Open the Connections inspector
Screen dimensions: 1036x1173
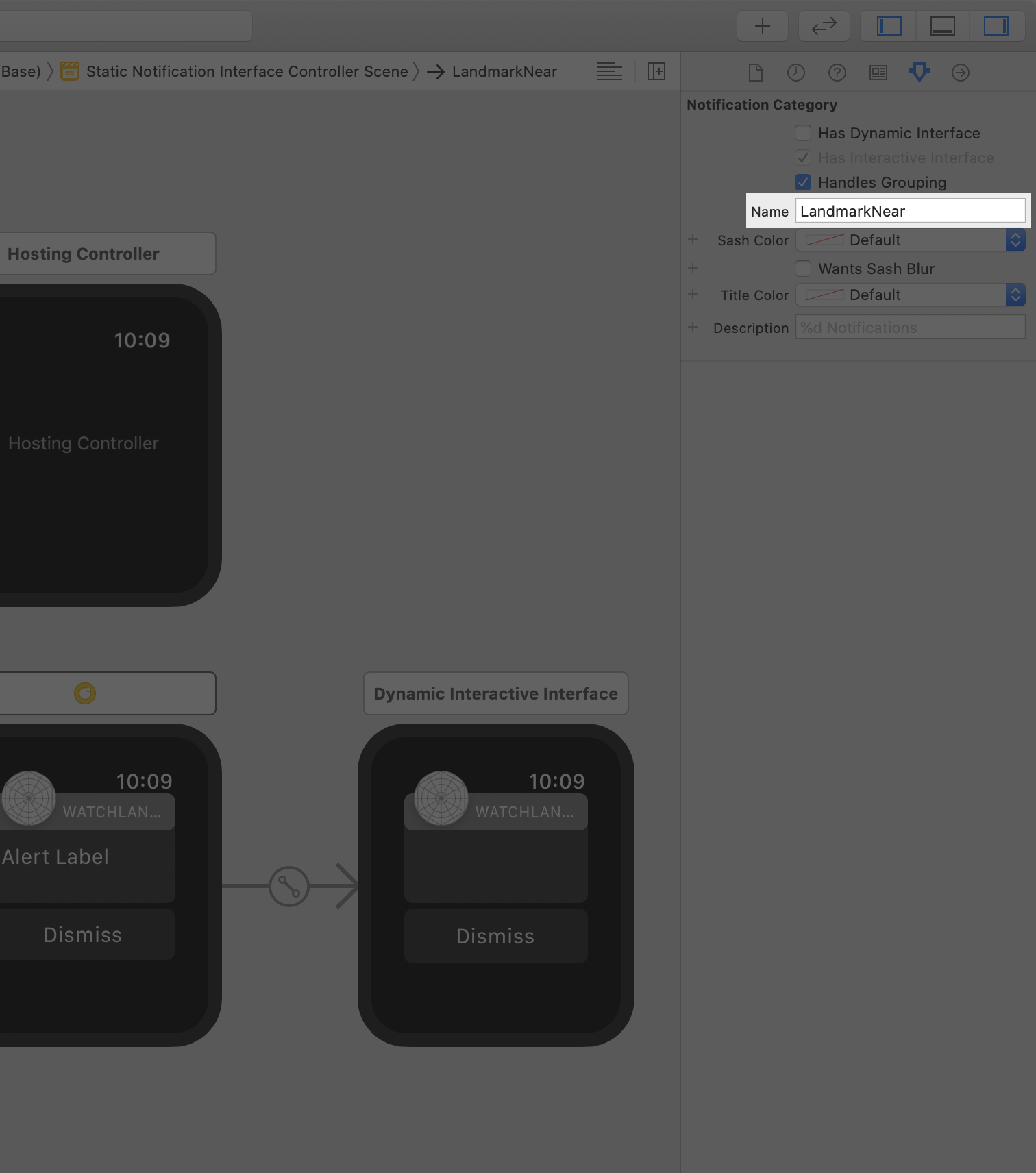pos(961,73)
